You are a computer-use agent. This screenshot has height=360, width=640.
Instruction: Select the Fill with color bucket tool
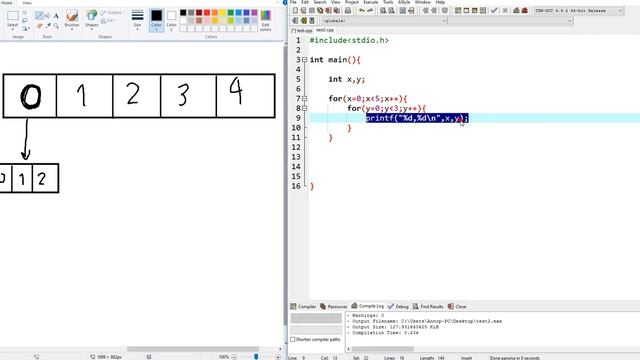tap(48, 16)
